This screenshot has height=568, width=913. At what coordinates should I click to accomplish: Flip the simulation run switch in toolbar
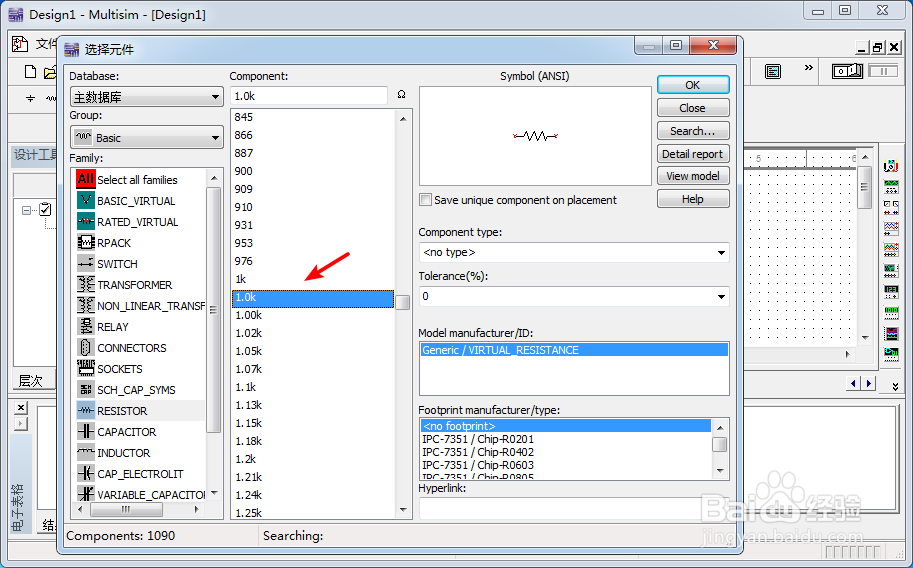tap(847, 71)
